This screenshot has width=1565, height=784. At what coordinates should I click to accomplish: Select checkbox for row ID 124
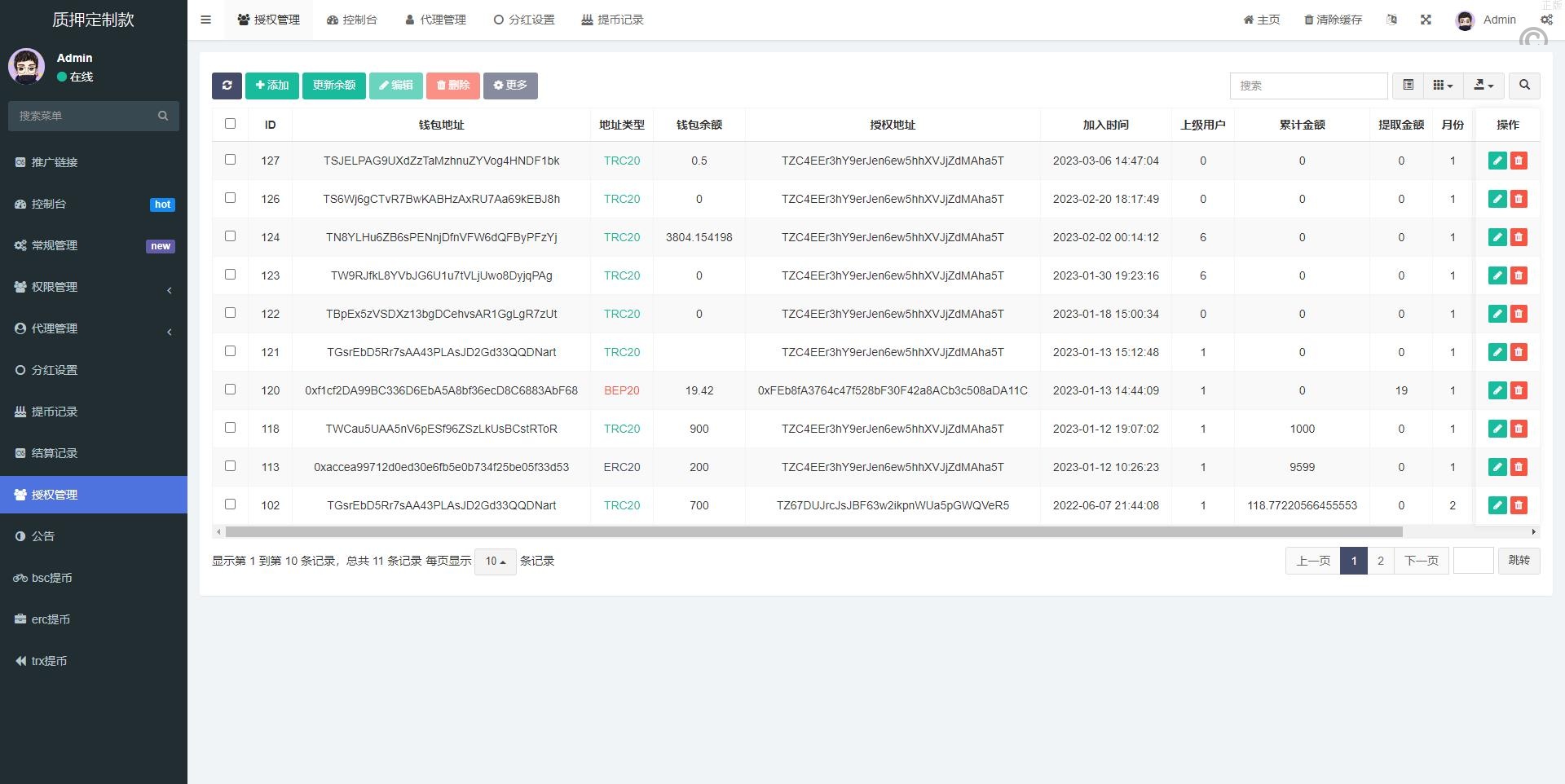pyautogui.click(x=230, y=236)
